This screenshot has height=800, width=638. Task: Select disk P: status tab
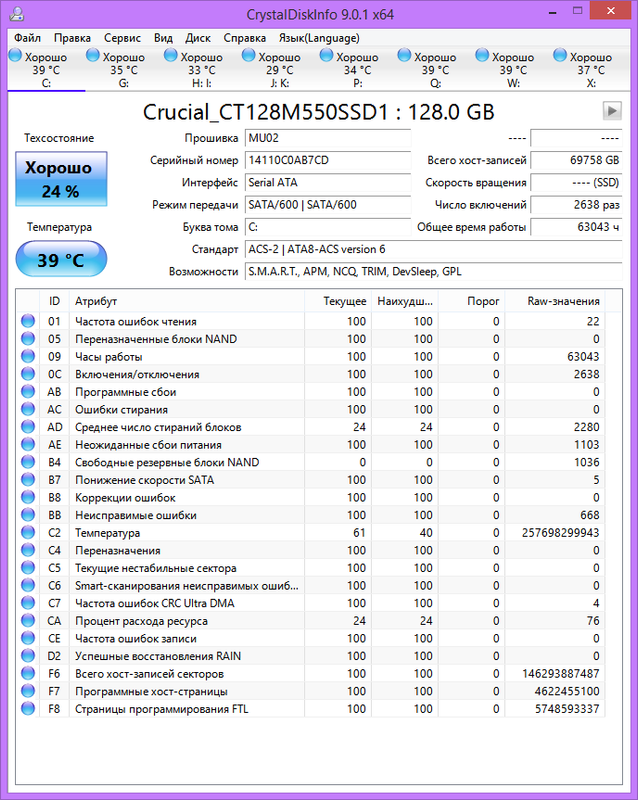coord(357,69)
